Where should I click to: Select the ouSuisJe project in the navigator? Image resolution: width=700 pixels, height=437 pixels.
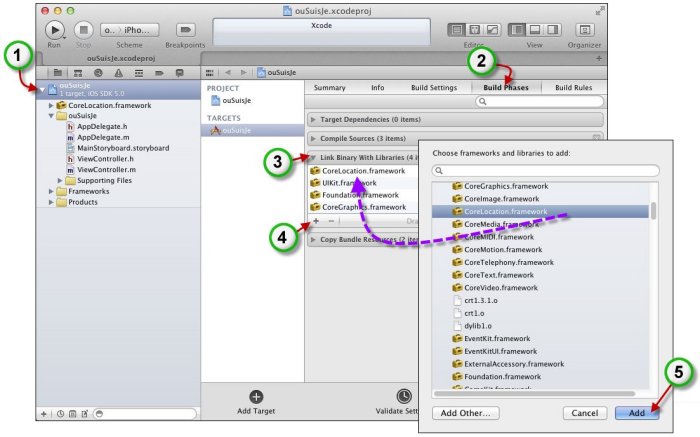(119, 89)
